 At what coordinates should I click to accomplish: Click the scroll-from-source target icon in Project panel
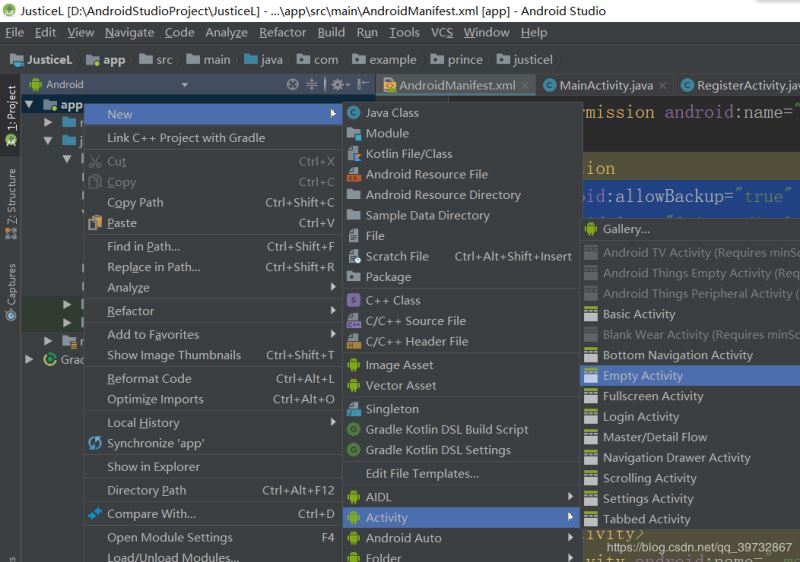[x=293, y=85]
